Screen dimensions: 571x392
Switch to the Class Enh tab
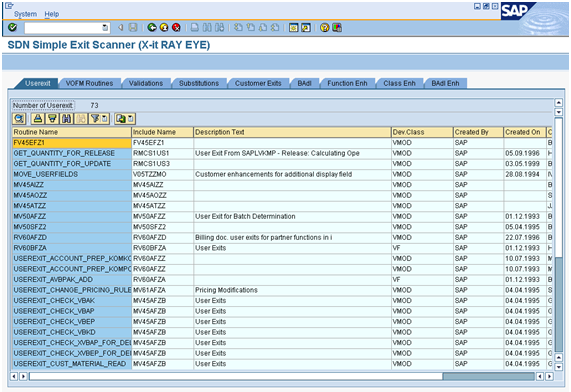pyautogui.click(x=399, y=83)
